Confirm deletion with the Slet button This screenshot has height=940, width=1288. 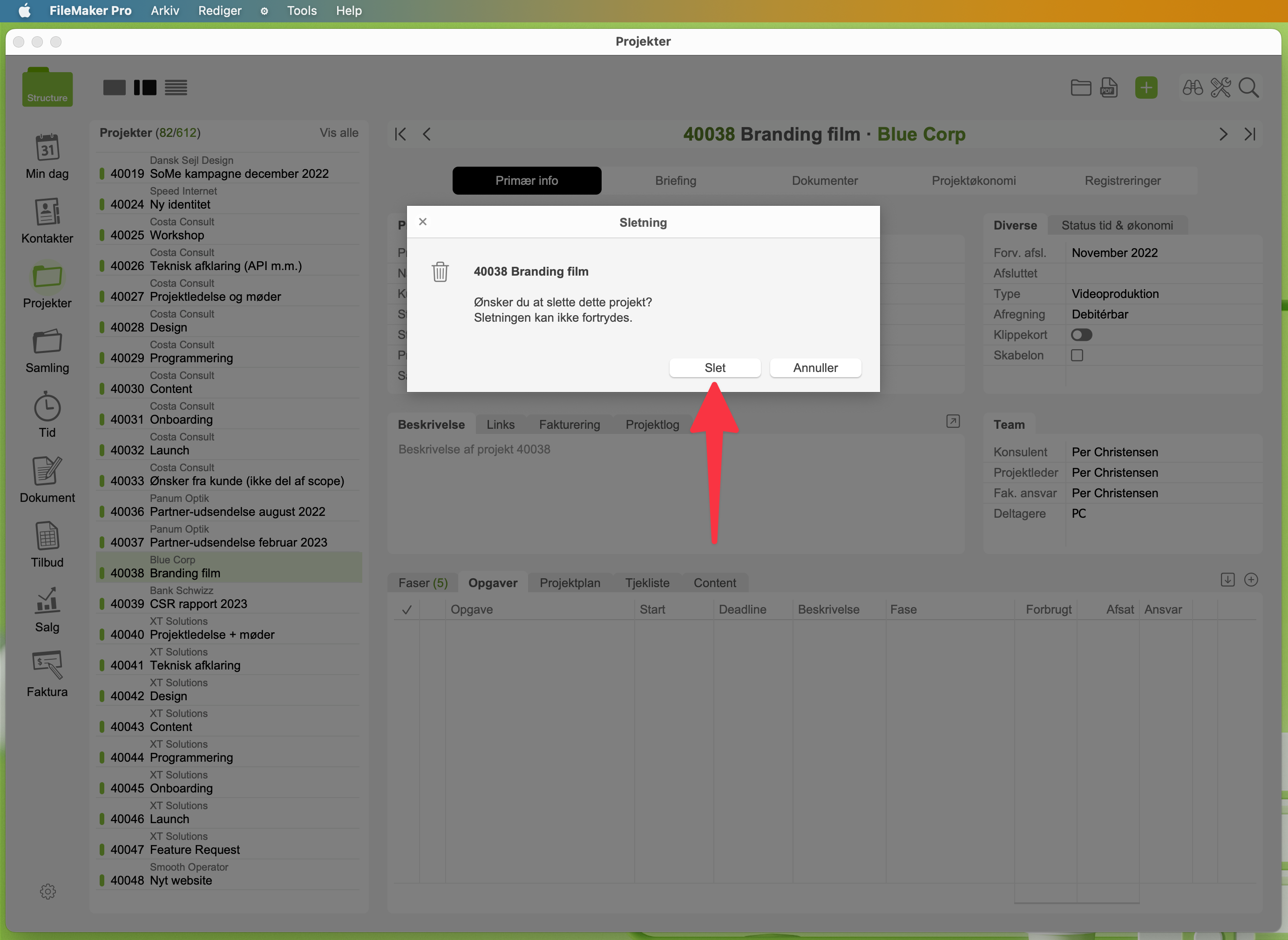click(714, 368)
